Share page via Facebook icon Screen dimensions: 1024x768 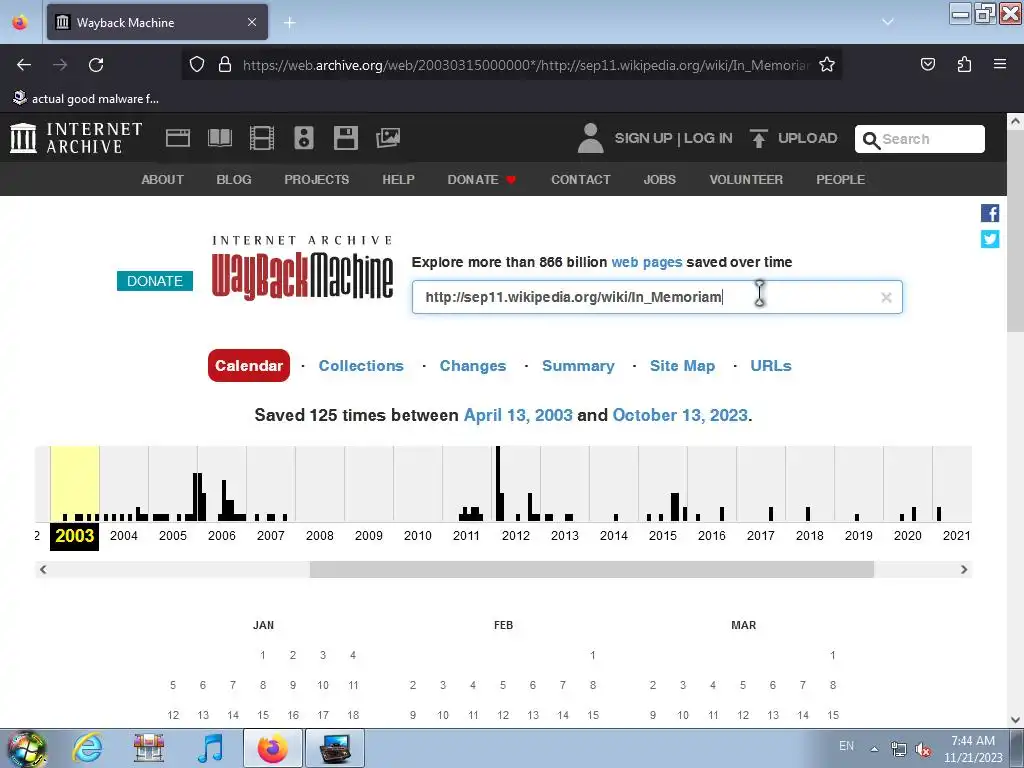(990, 213)
